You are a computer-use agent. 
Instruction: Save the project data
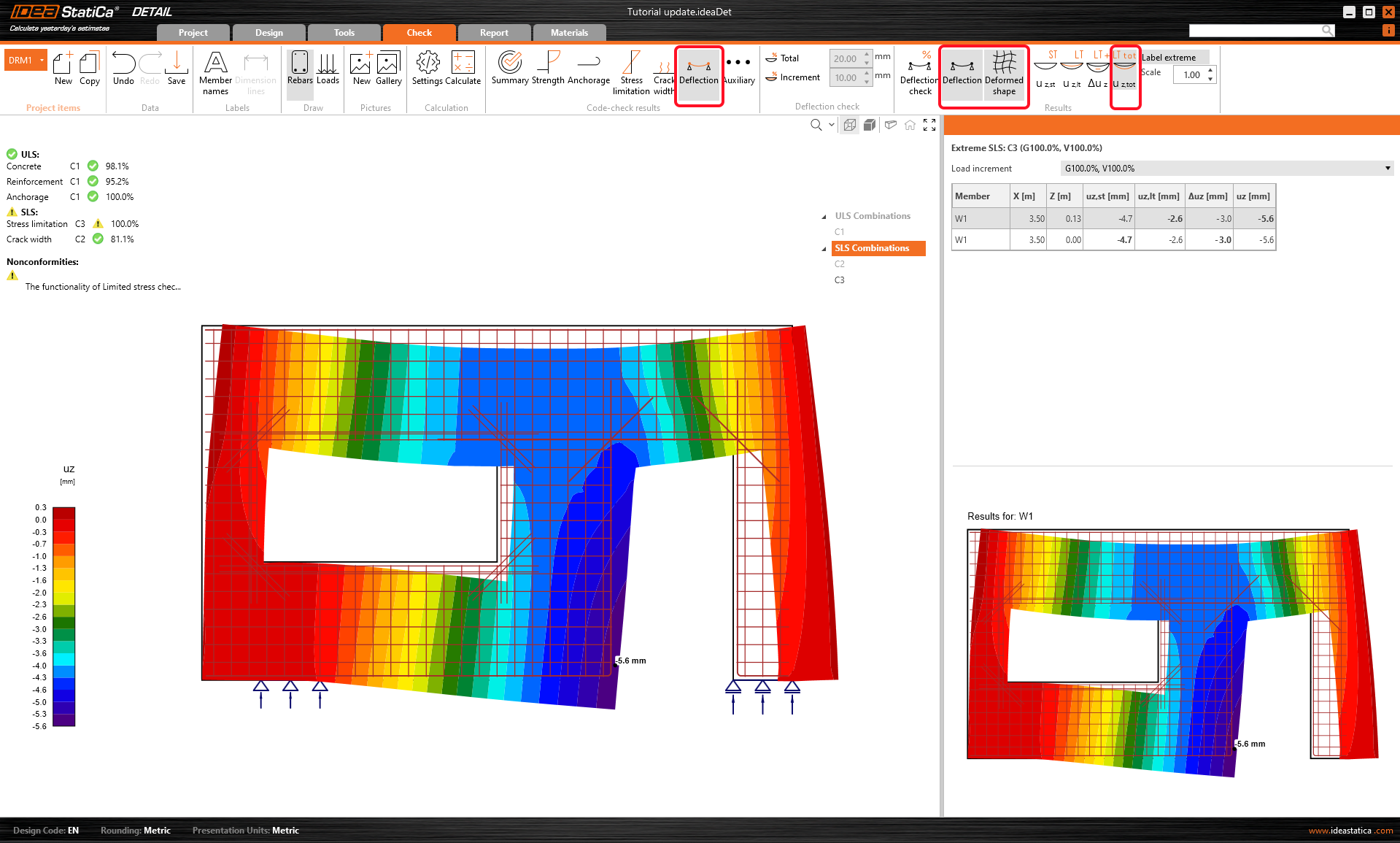coord(177,69)
